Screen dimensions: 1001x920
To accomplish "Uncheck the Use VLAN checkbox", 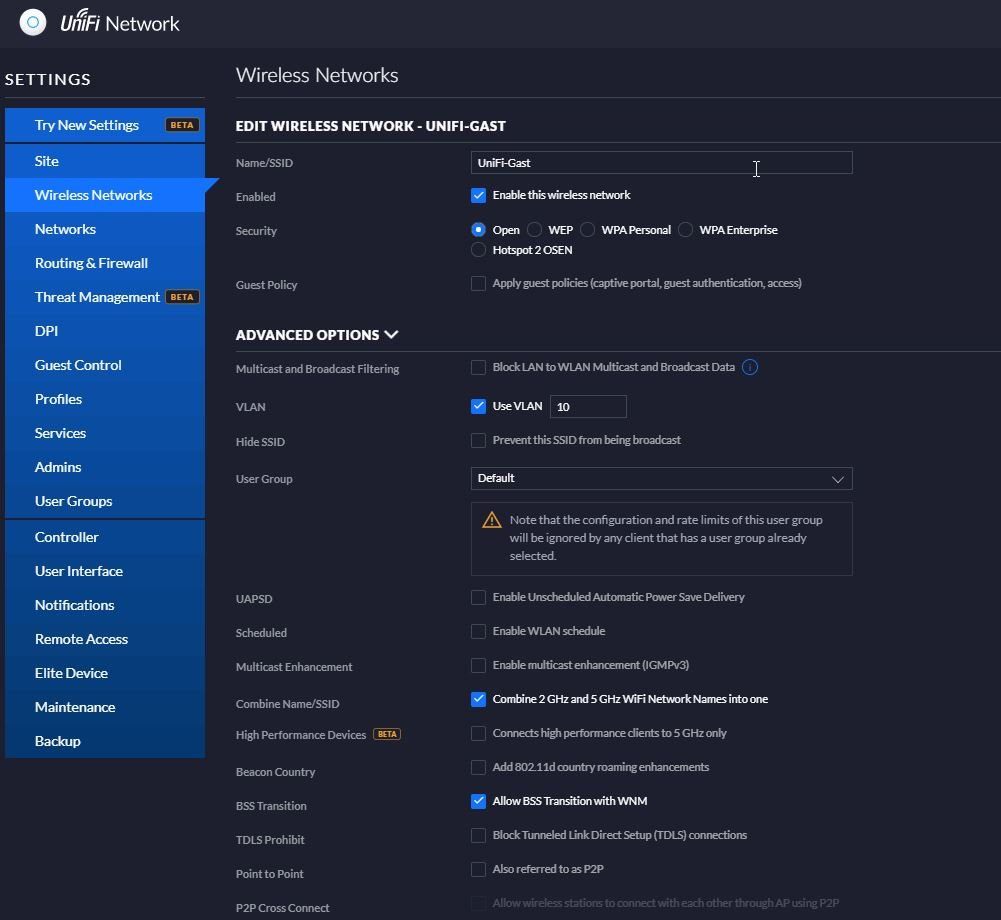I will [x=478, y=406].
